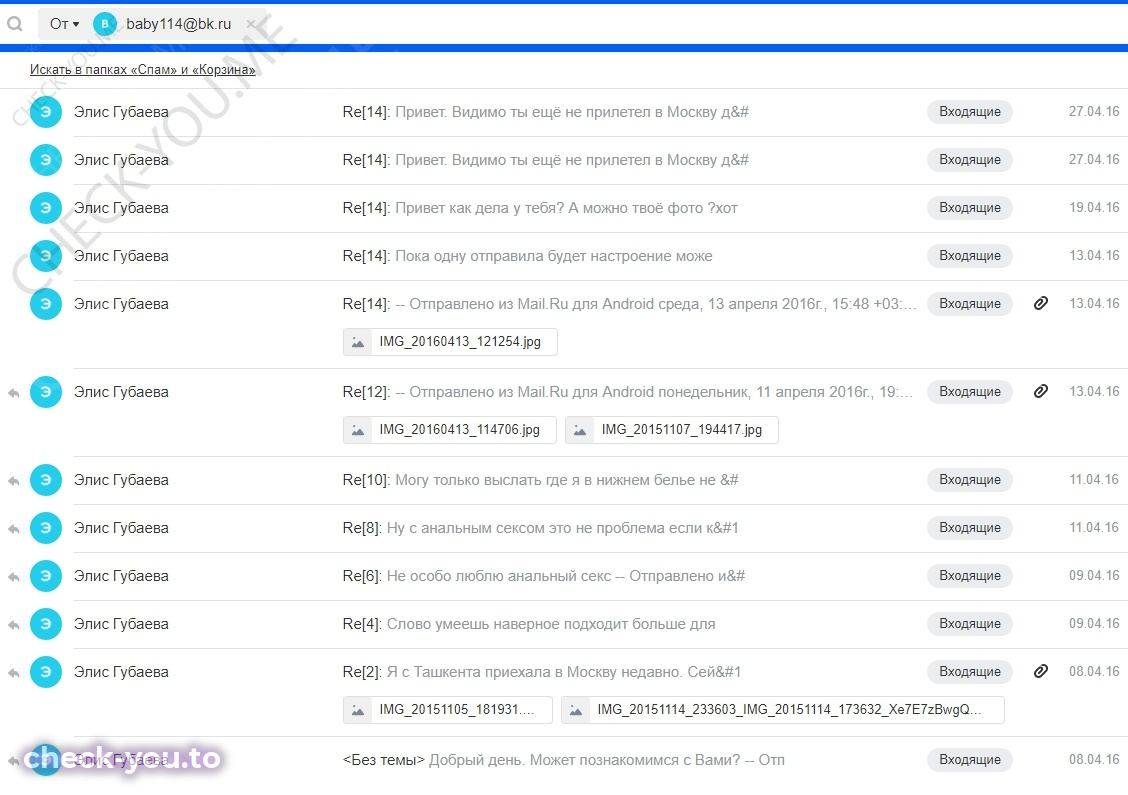This screenshot has height=795, width=1128.
Task: Select avatar of Re[4] email row
Action: click(x=45, y=624)
